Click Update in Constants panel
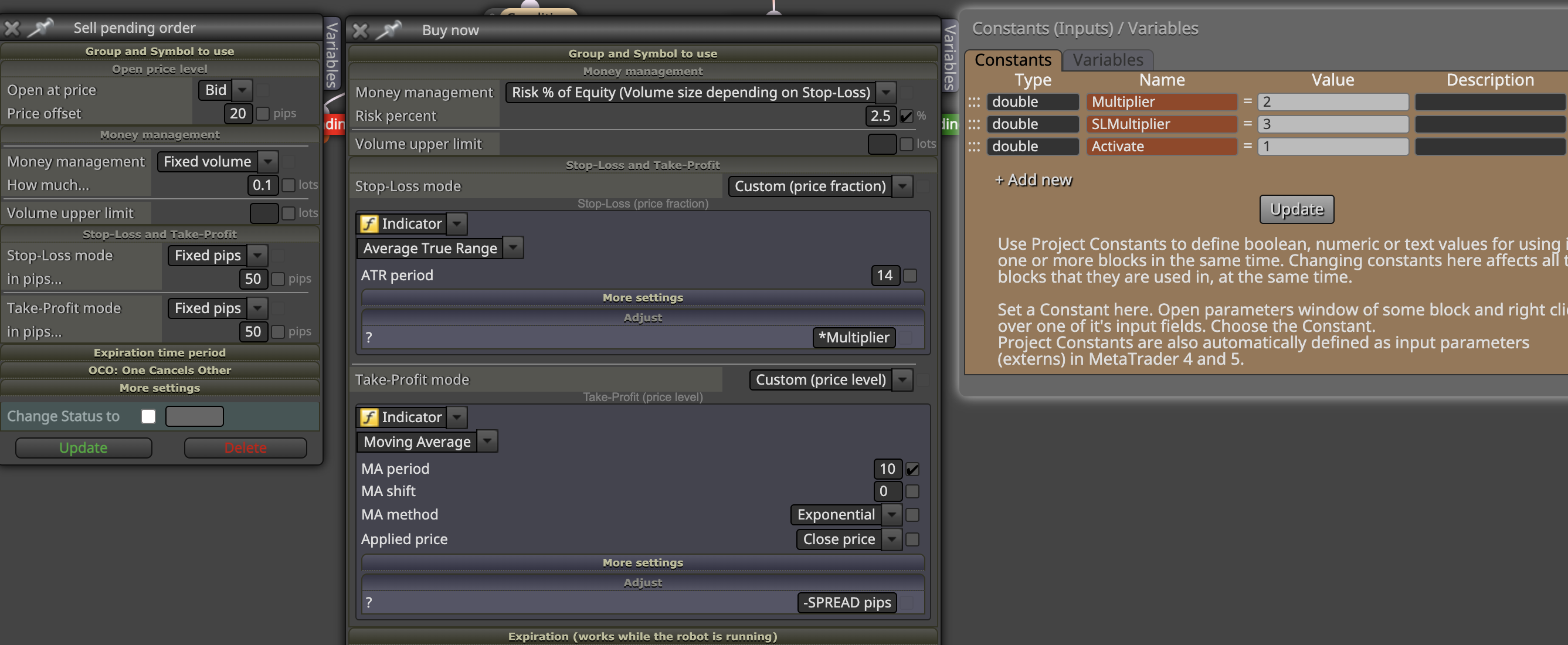 pyautogui.click(x=1297, y=209)
